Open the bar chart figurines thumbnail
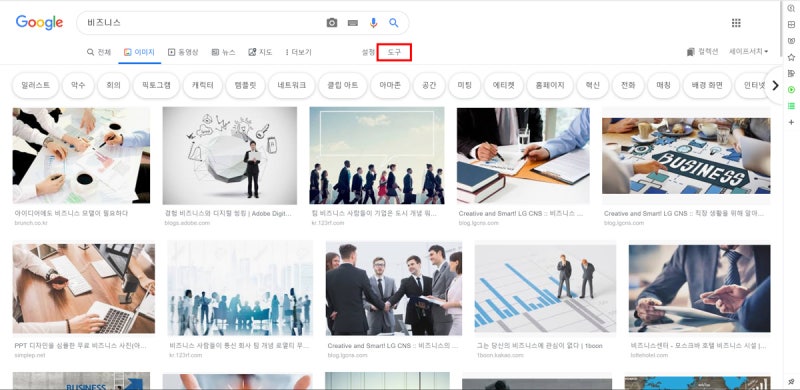This screenshot has width=800, height=390. [545, 288]
